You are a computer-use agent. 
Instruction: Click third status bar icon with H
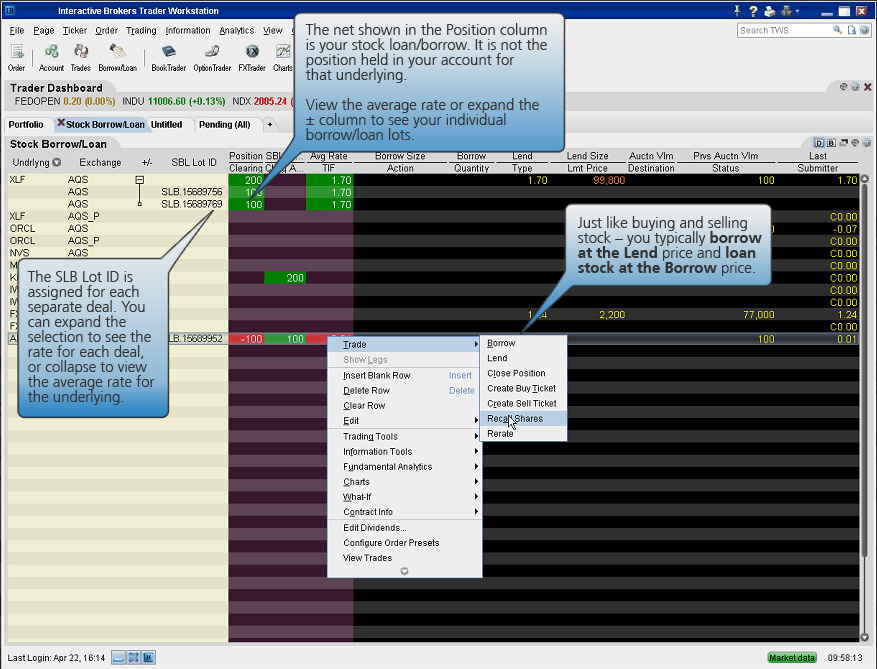[x=148, y=657]
